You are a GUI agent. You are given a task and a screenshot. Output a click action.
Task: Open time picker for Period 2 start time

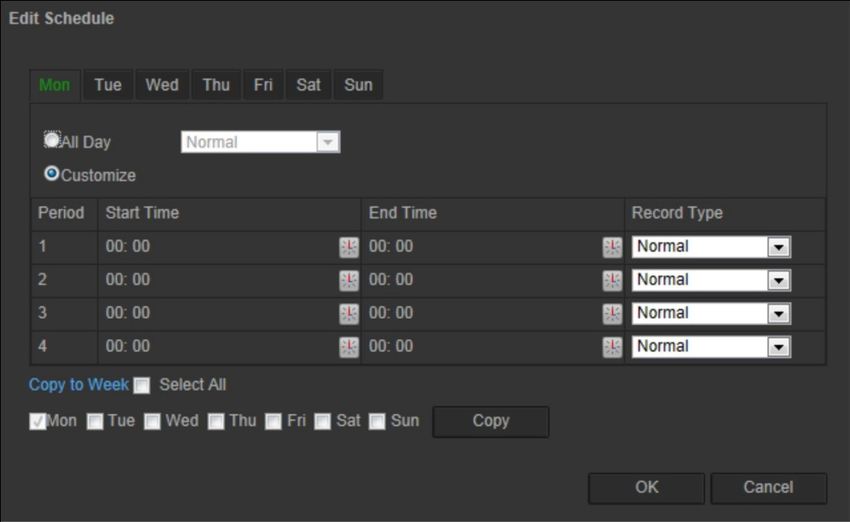click(349, 281)
